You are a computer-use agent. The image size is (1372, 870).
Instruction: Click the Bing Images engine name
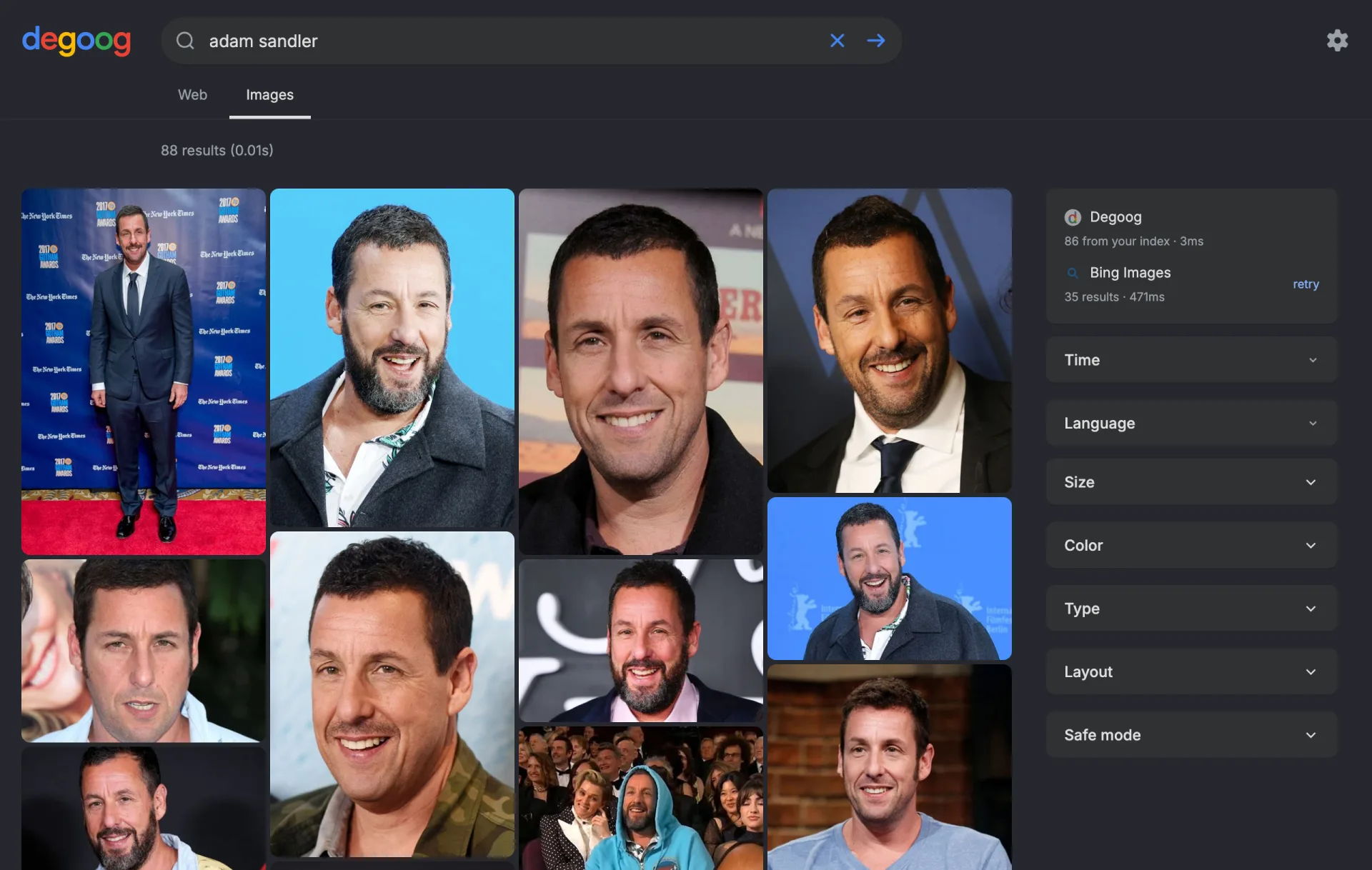1130,273
